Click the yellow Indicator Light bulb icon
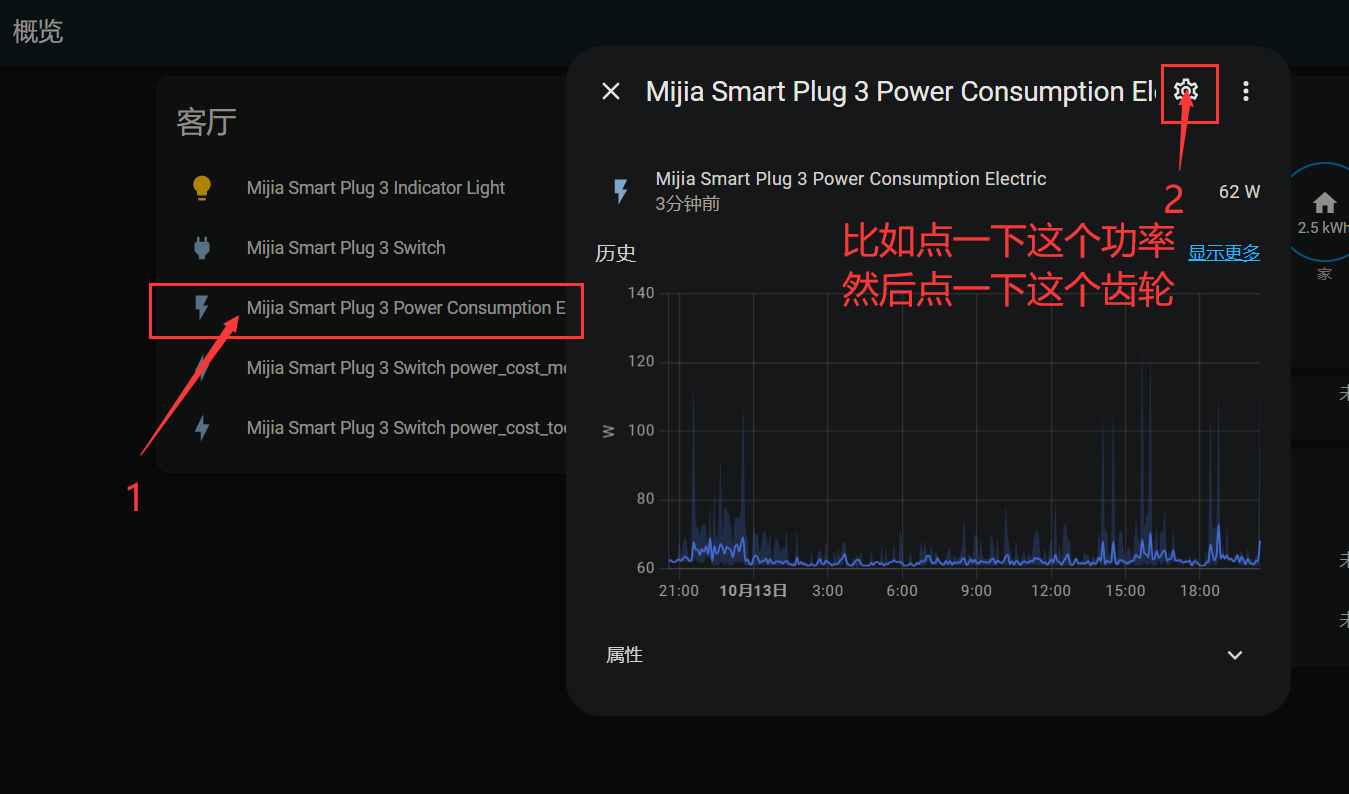Screen dimensions: 1349x794 pos(202,188)
